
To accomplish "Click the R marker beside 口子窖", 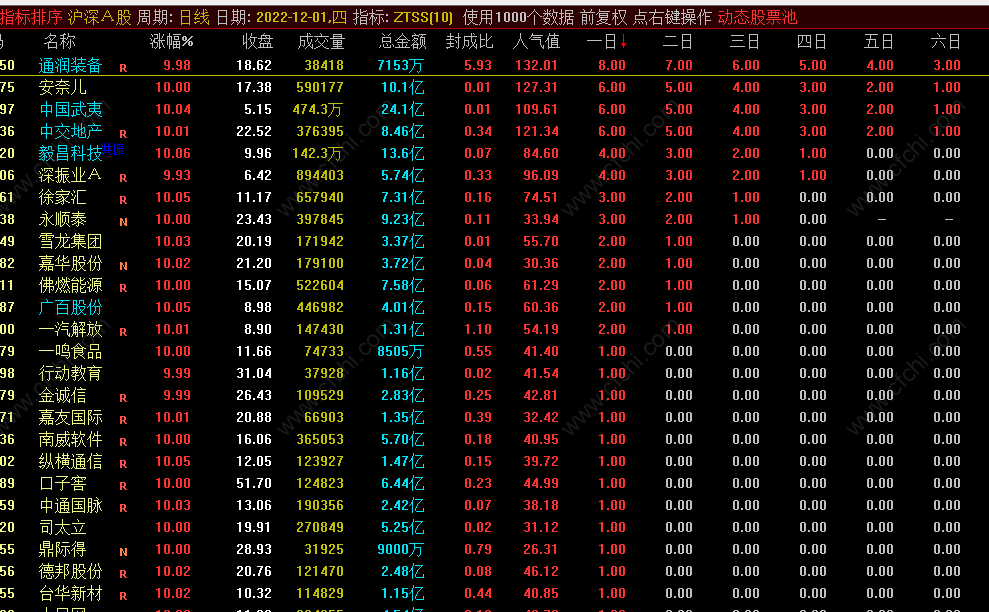I will (x=124, y=486).
